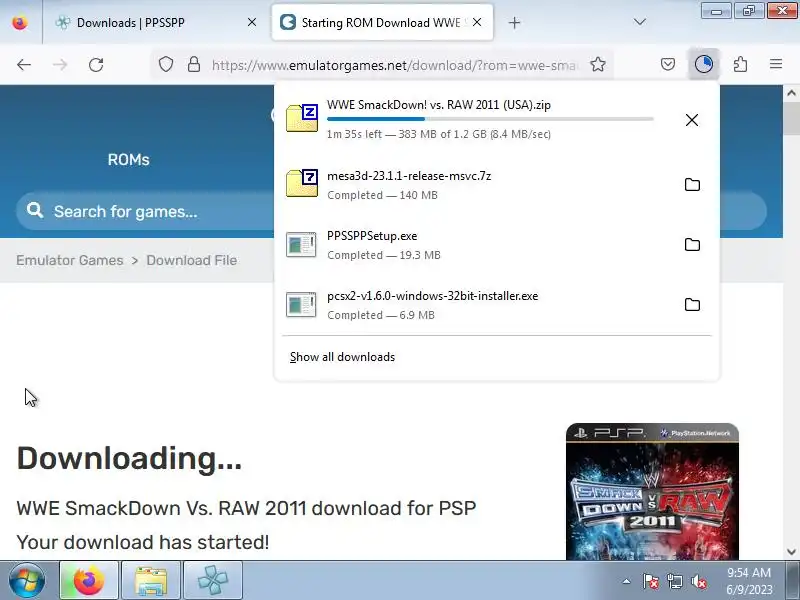The image size is (800, 600).
Task: Open the clock showing 9:54 AM
Action: [749, 581]
